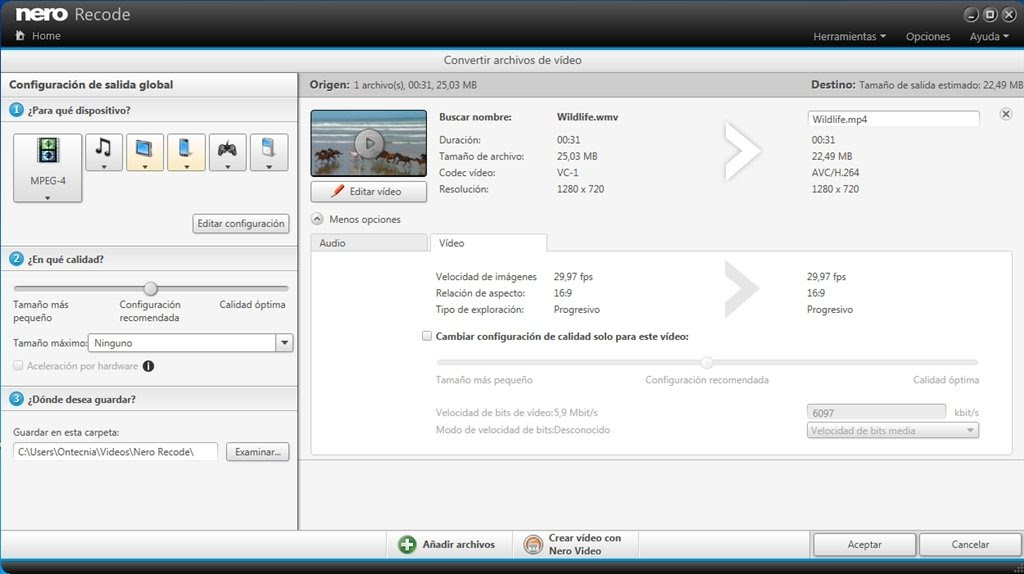This screenshot has width=1024, height=574.
Task: Open the Herramientas dropdown menu
Action: pyautogui.click(x=849, y=37)
